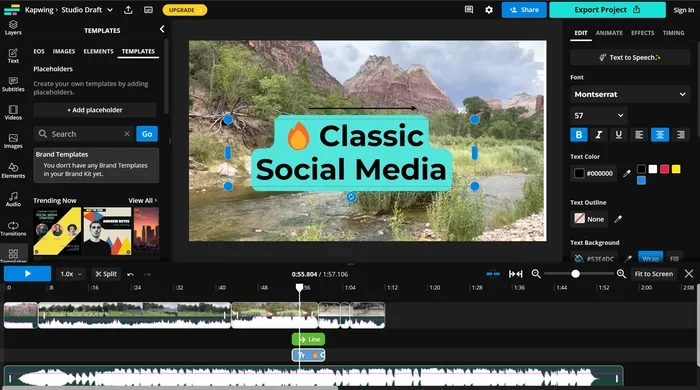Viewport: 700px width, 390px height.
Task: Undo the last action in timeline
Action: (130, 274)
